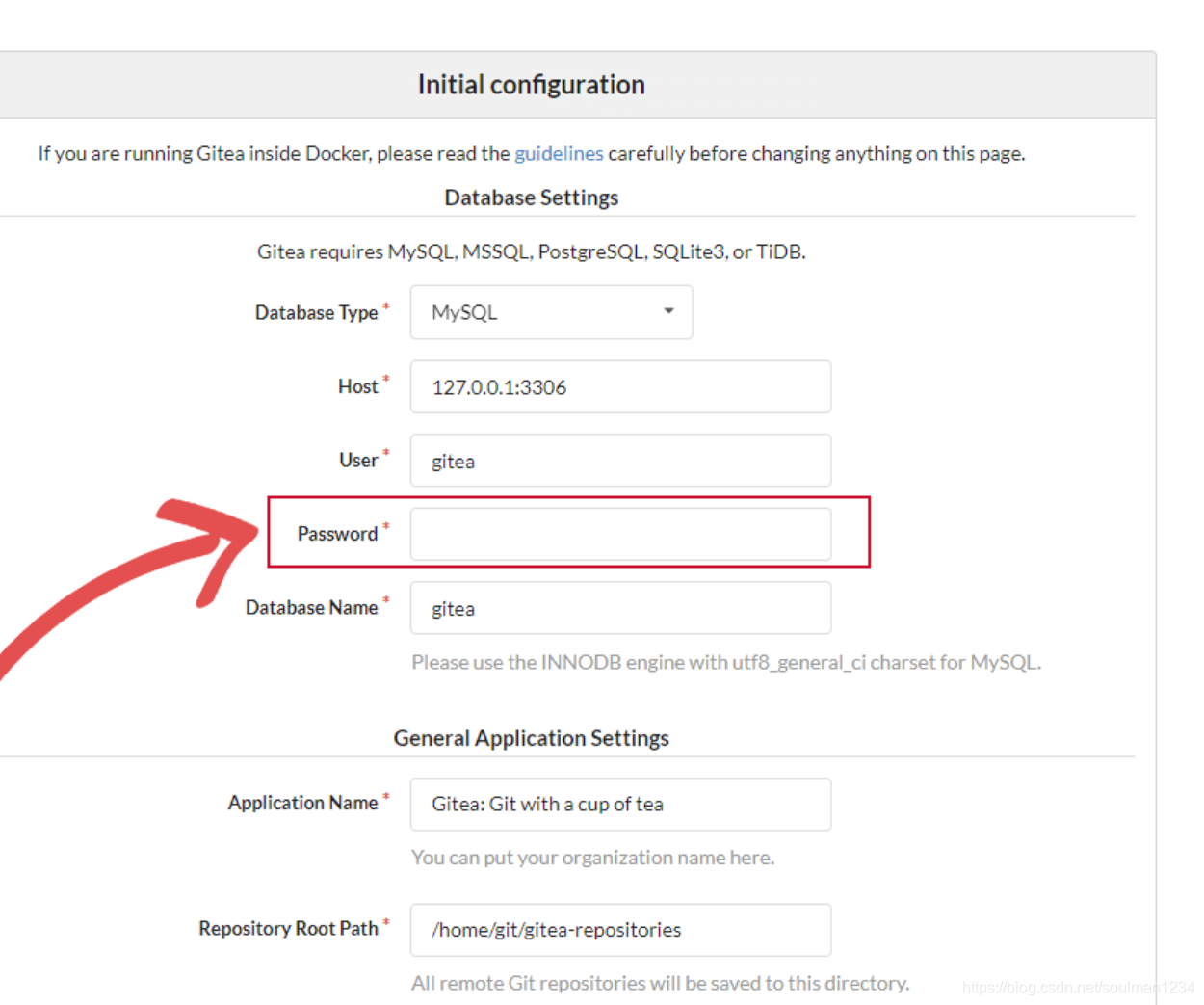Click the Application Name label

302,803
